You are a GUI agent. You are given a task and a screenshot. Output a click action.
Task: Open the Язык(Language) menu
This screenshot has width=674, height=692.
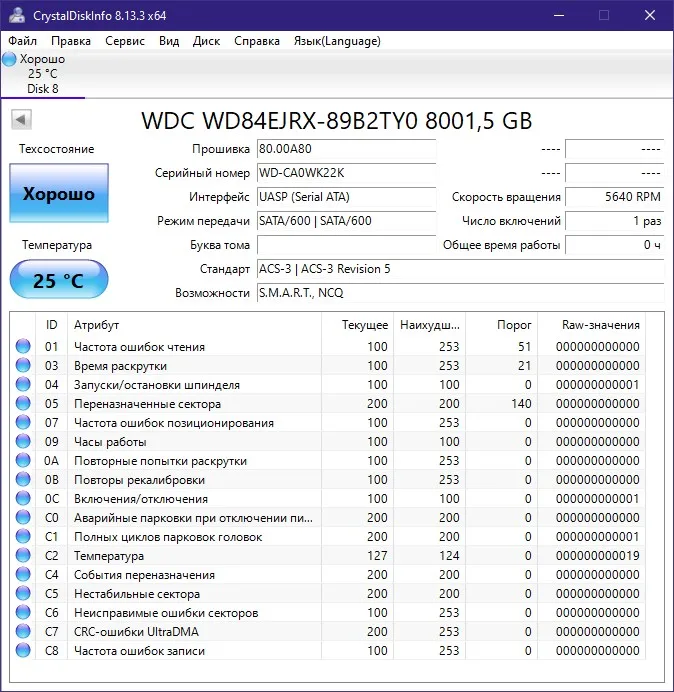337,41
